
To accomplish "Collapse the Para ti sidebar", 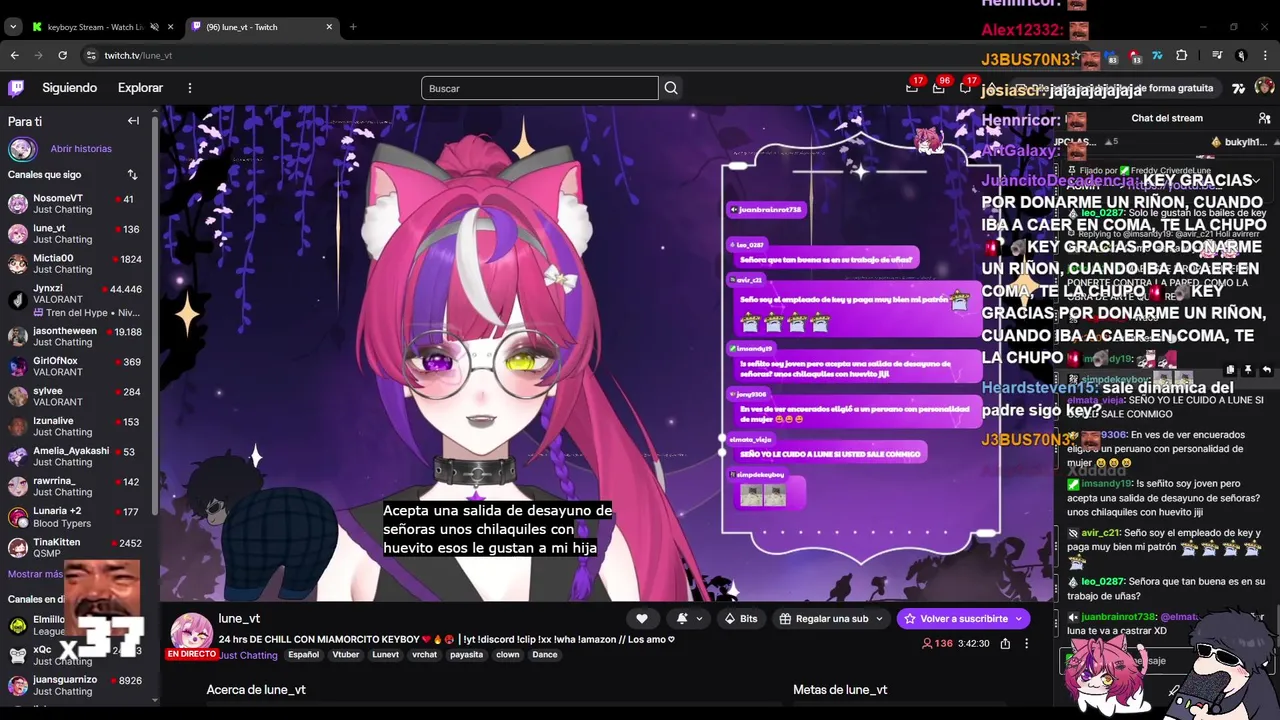I will 133,121.
